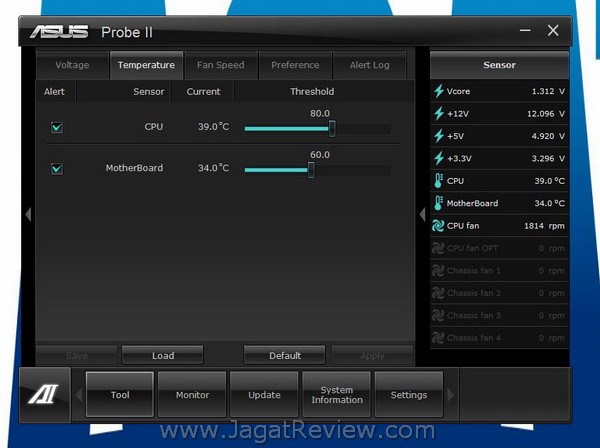
Task: Click the 39.0 °C current CPU value in table
Action: click(214, 127)
